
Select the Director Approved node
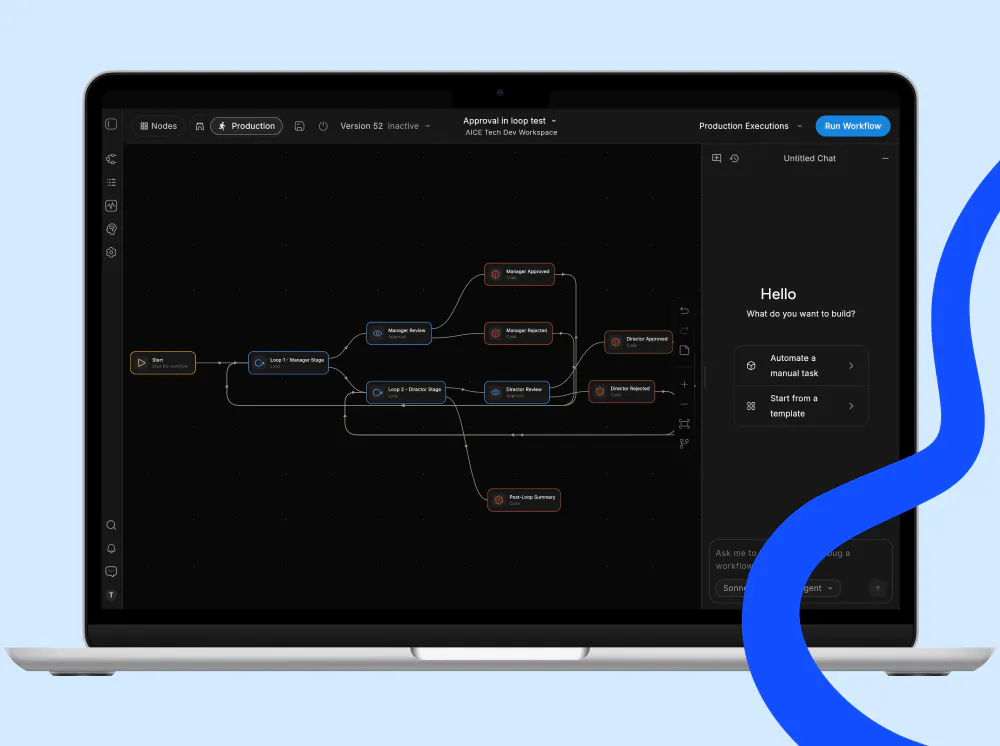pos(638,342)
